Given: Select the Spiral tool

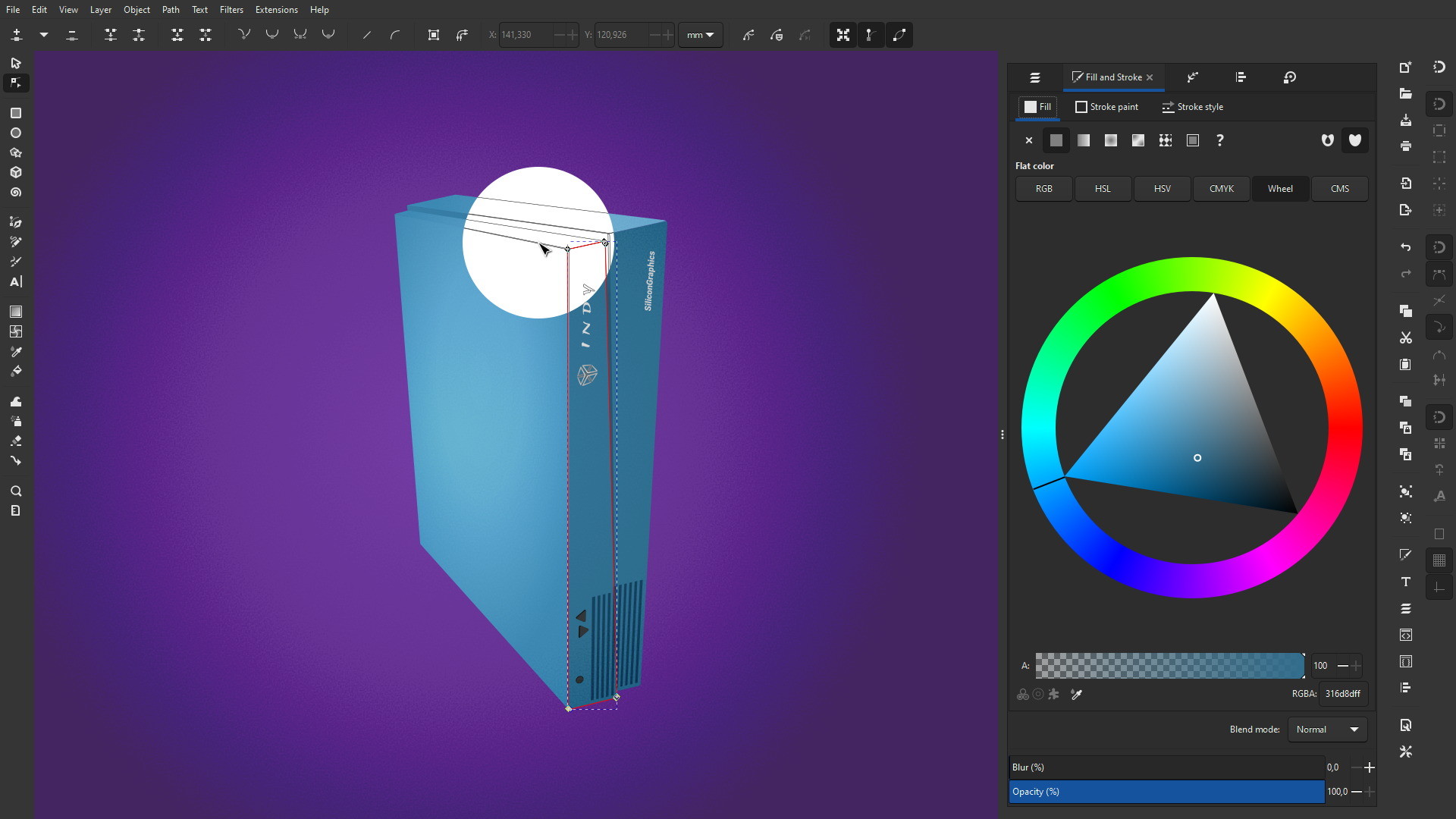Looking at the screenshot, I should [15, 193].
